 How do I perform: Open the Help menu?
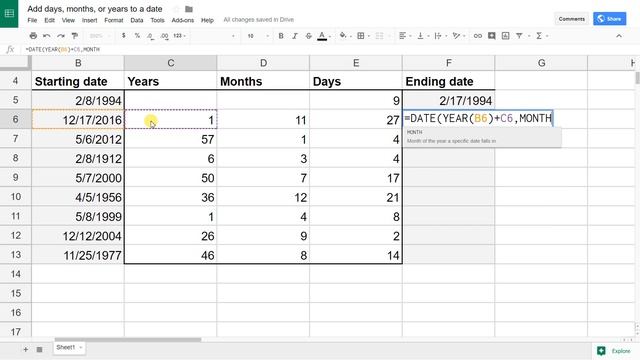pos(207,20)
